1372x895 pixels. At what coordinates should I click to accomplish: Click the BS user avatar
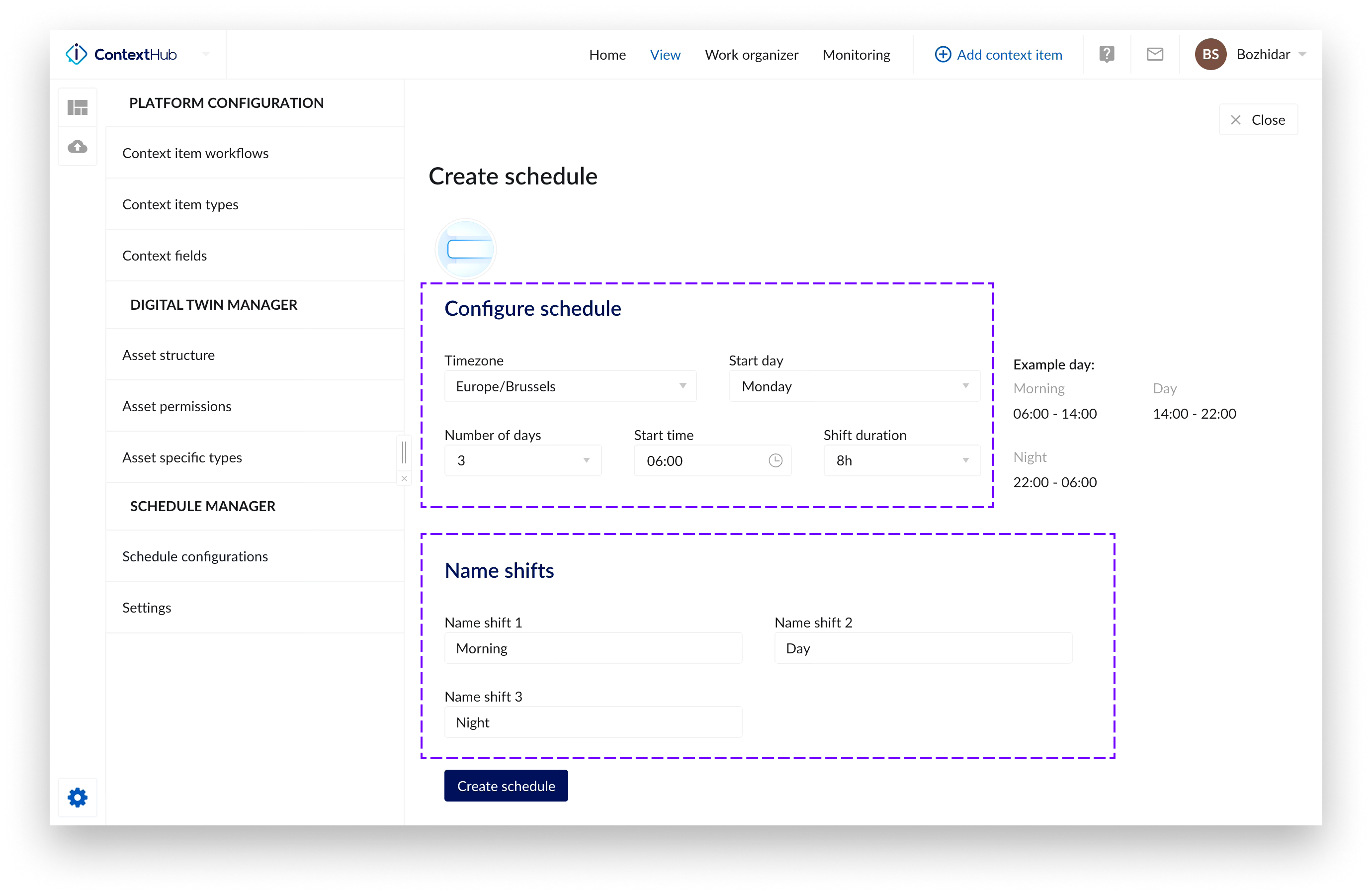1210,54
